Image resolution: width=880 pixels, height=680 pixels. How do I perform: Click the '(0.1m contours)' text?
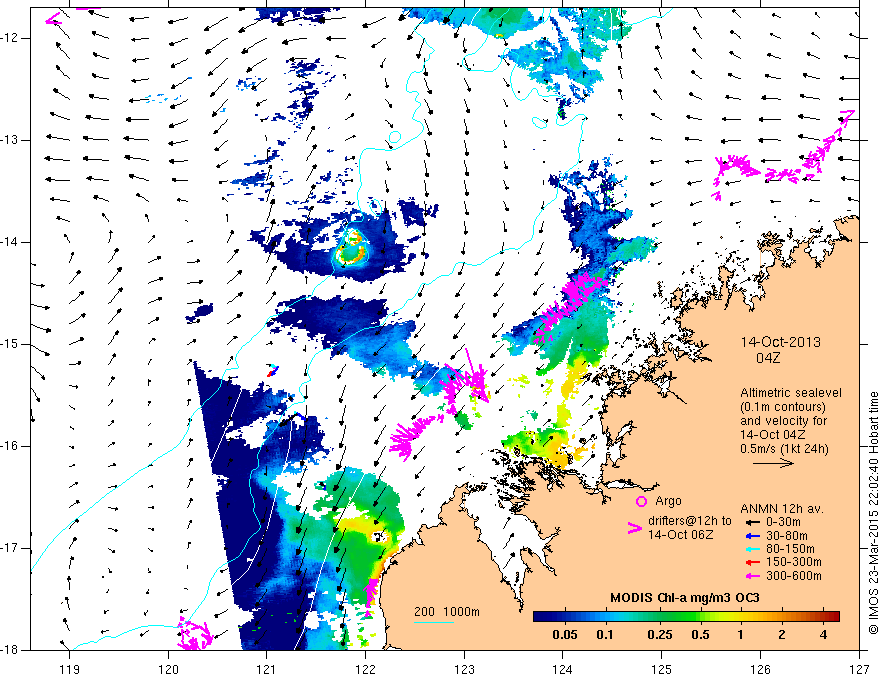click(783, 407)
